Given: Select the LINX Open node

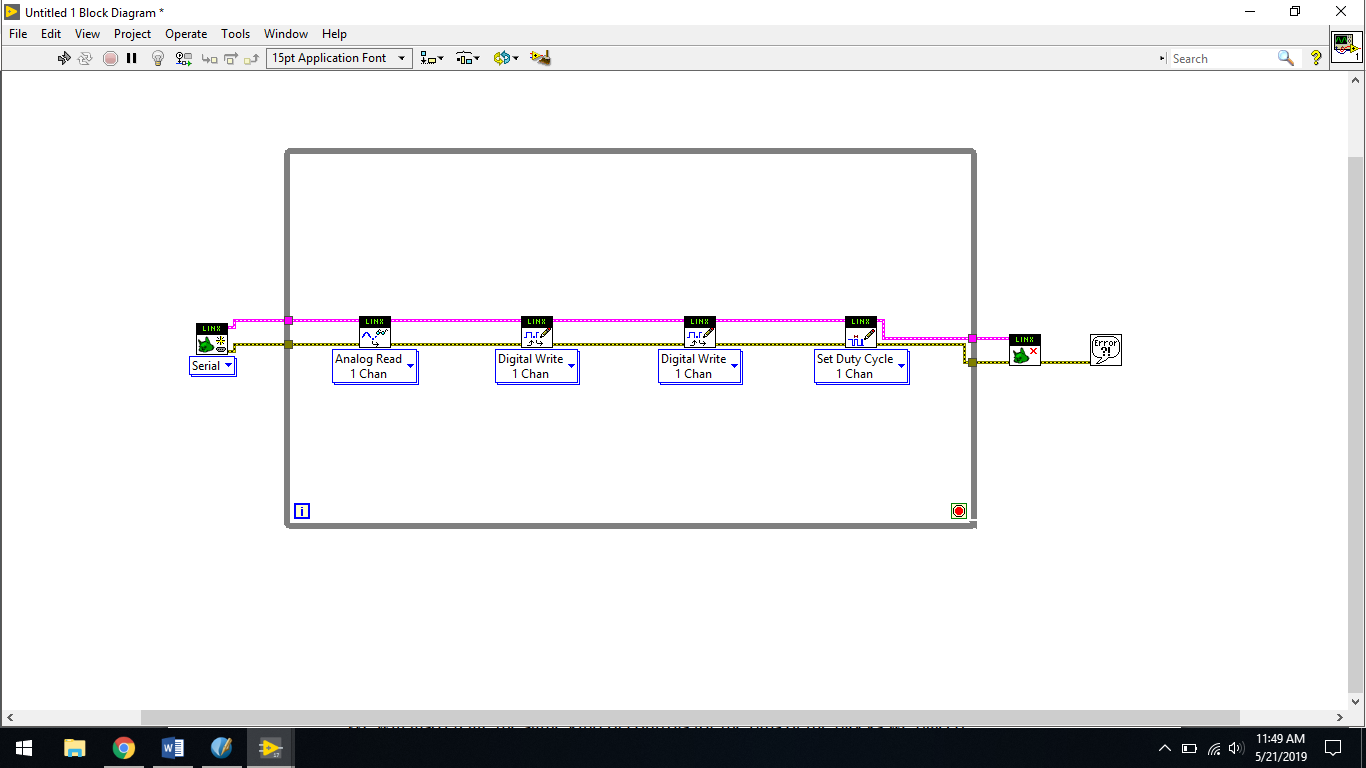Looking at the screenshot, I should point(212,338).
